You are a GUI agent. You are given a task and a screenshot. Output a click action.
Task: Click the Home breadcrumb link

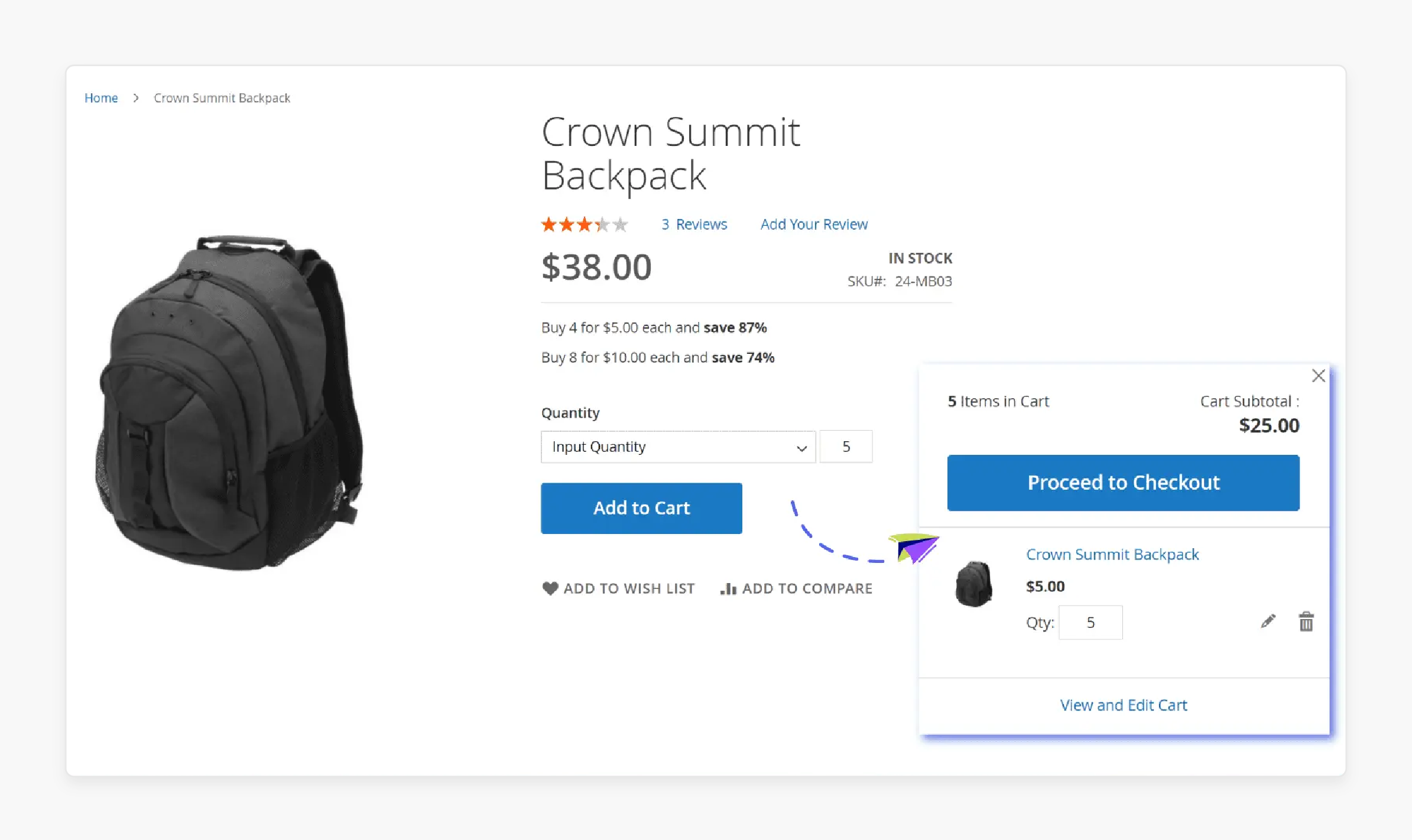100,97
